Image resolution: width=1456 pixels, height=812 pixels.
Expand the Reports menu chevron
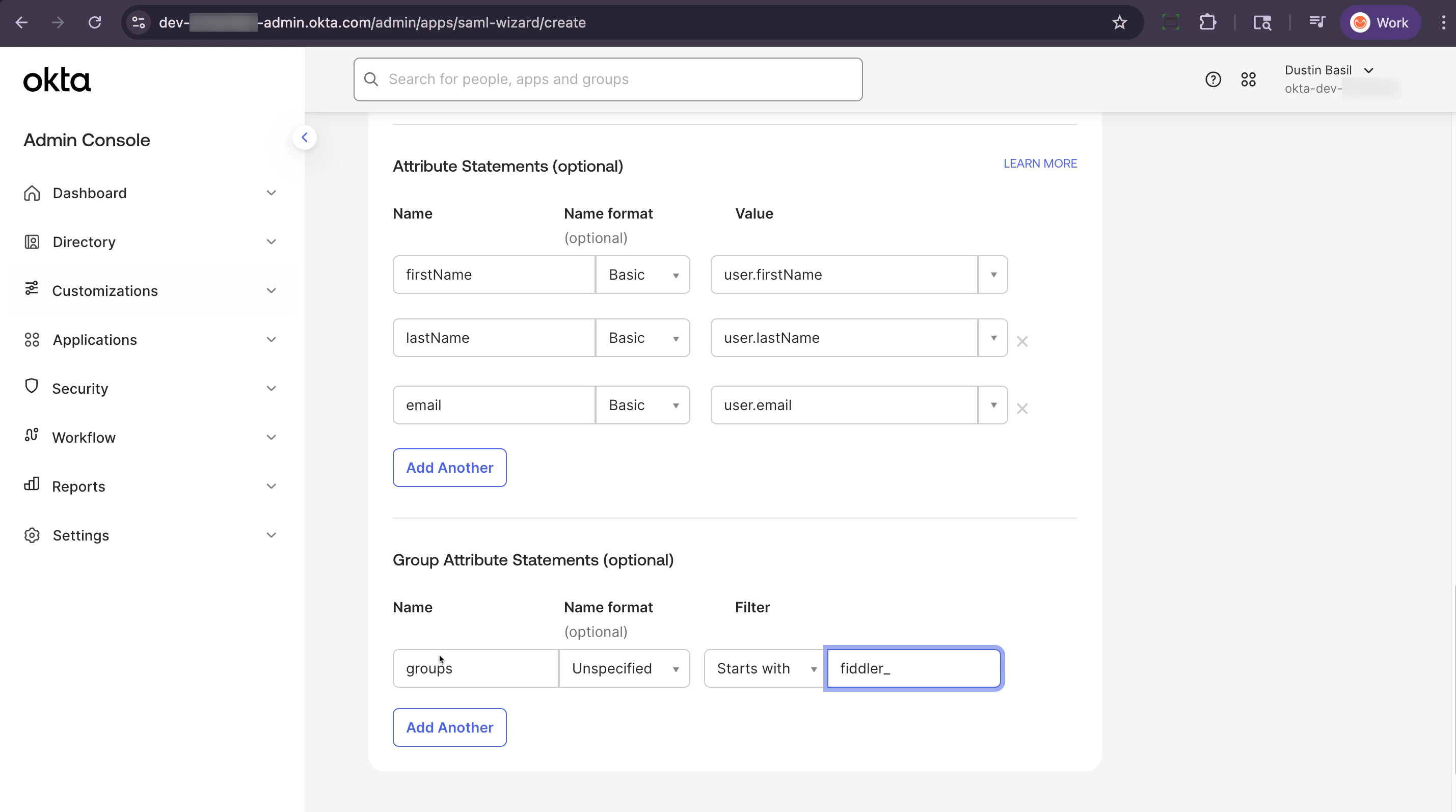click(x=272, y=486)
